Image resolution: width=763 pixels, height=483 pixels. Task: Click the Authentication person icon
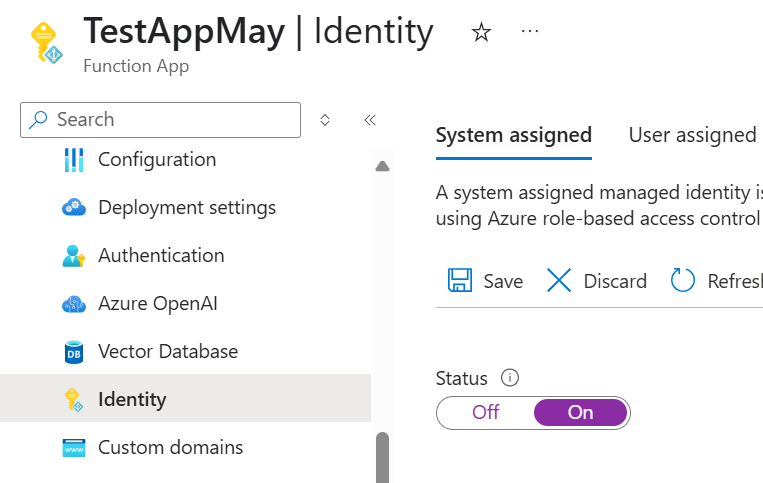tap(74, 256)
